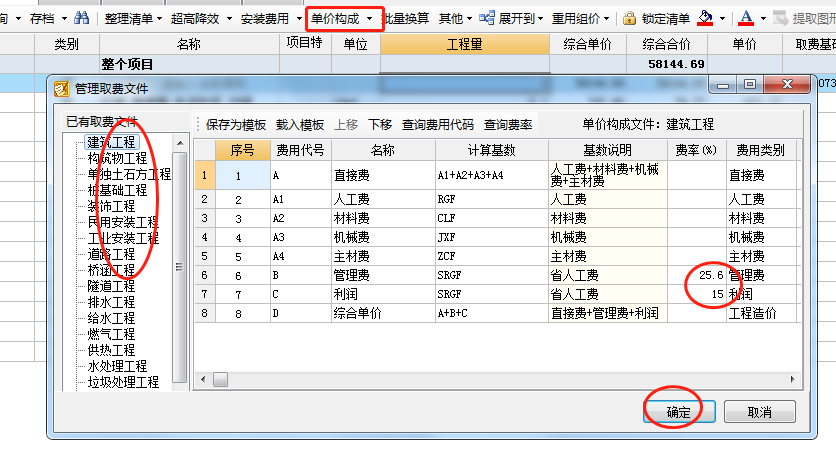Select 给水工程 tree item
The height and width of the screenshot is (456, 836).
[111, 318]
